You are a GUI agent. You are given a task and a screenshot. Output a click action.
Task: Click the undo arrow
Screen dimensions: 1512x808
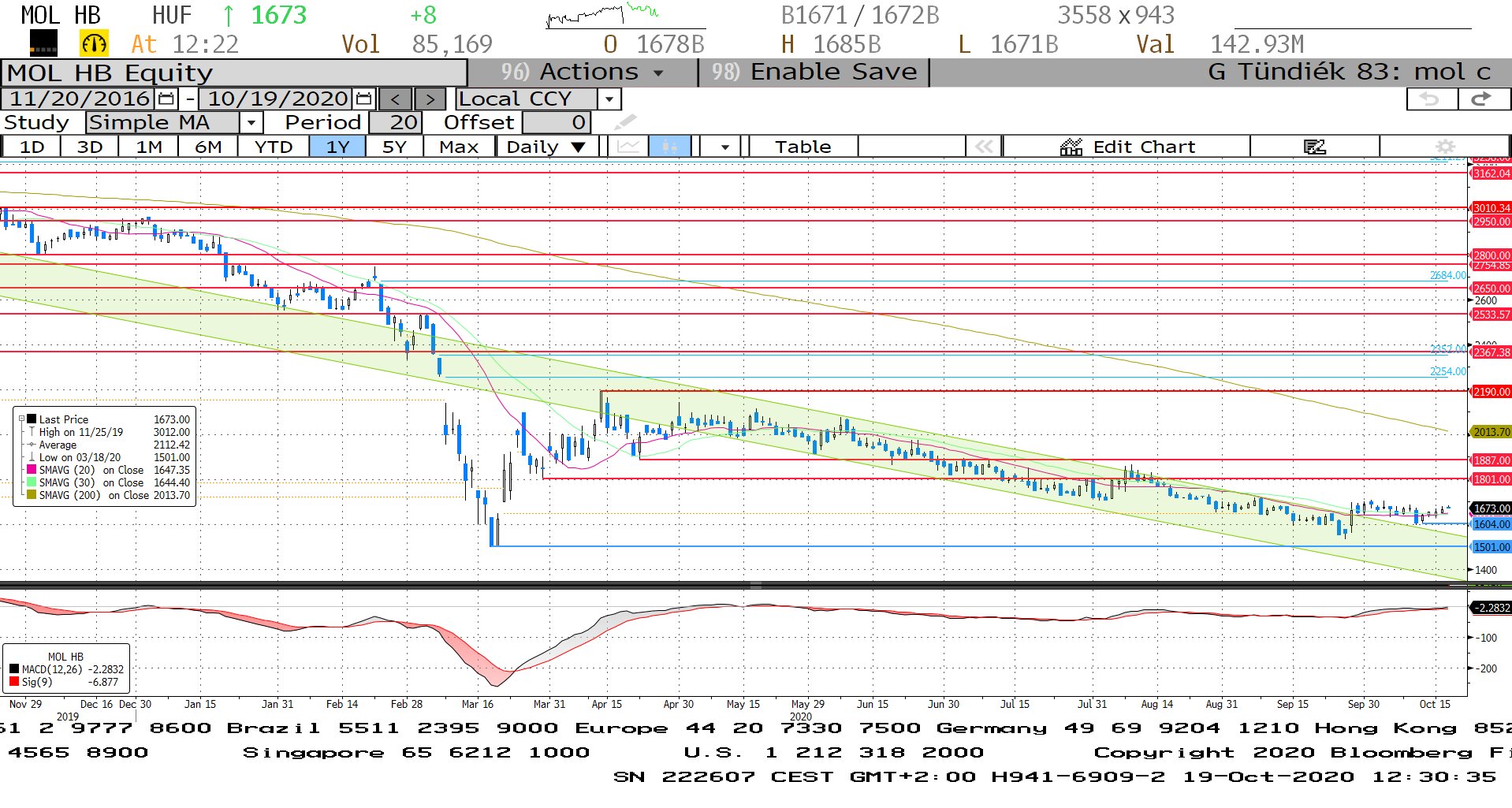click(x=1431, y=99)
